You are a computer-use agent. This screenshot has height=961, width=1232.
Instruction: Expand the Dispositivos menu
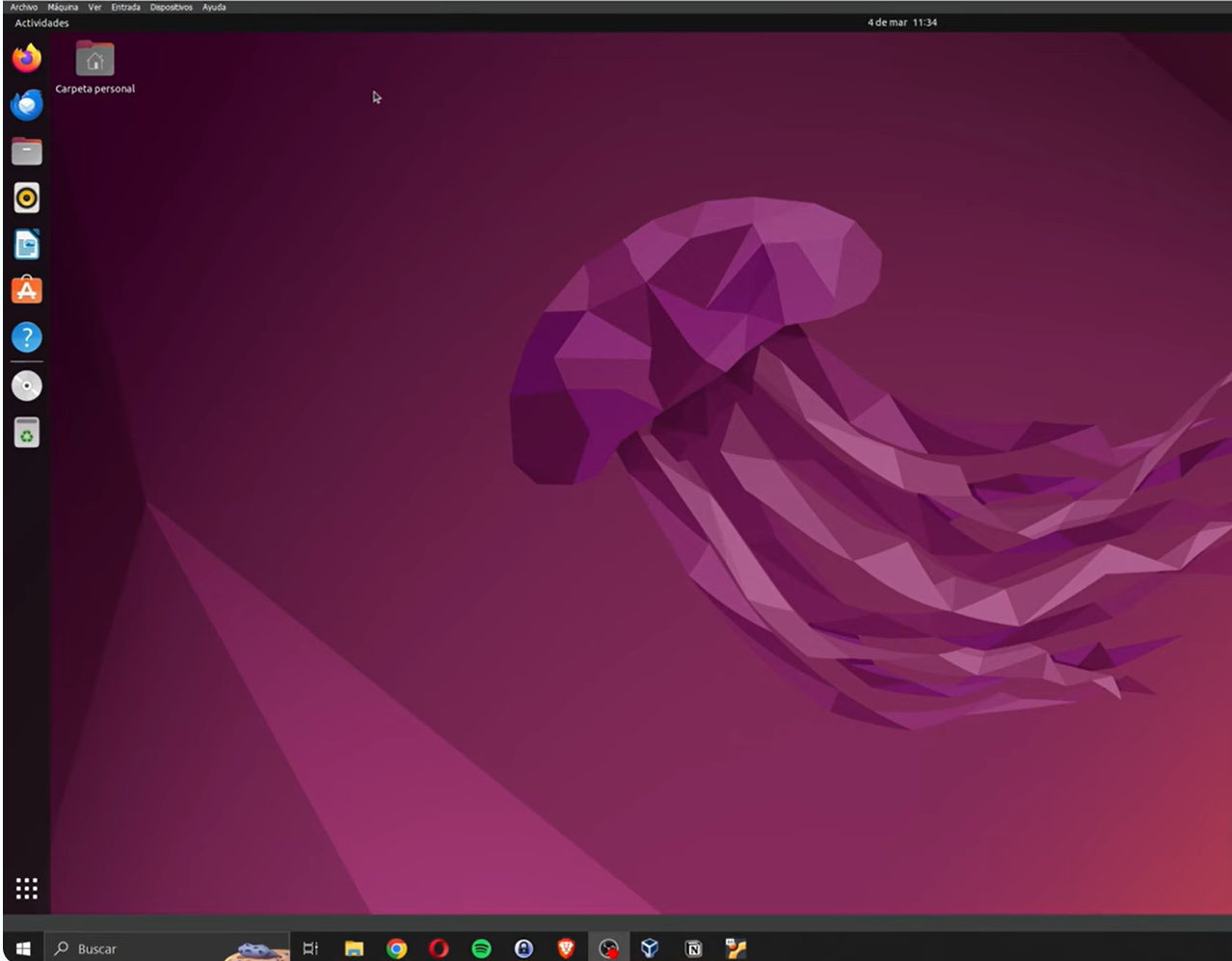pos(171,7)
